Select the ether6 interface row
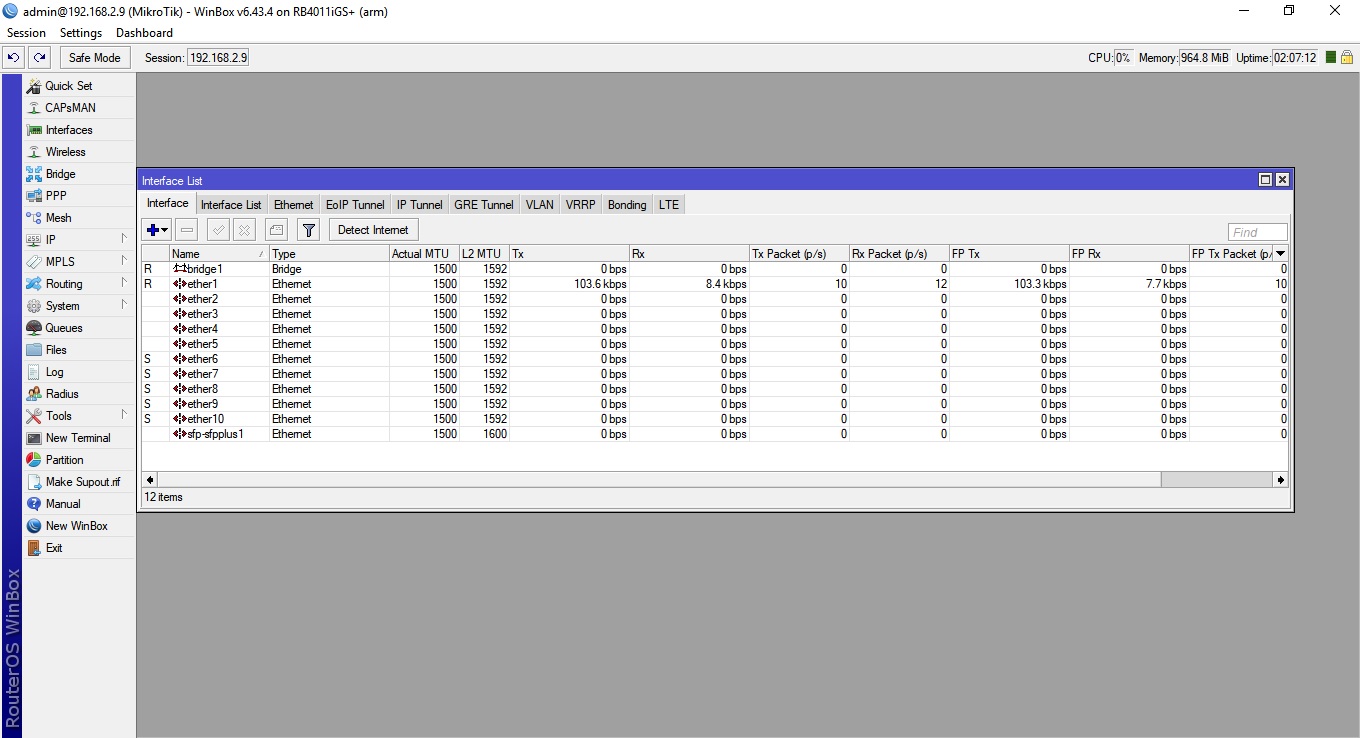 pyautogui.click(x=714, y=359)
